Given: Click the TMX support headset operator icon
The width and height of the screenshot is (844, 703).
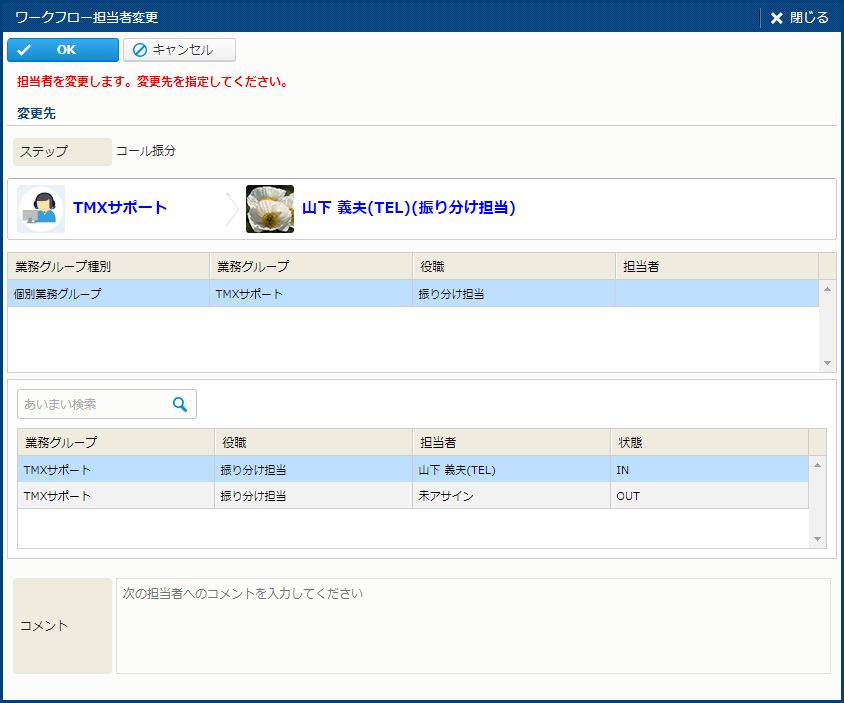Looking at the screenshot, I should 41,209.
